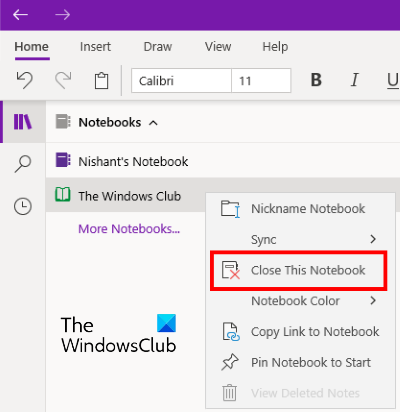Toggle Underline formatting
This screenshot has height=412, width=400.
point(393,81)
